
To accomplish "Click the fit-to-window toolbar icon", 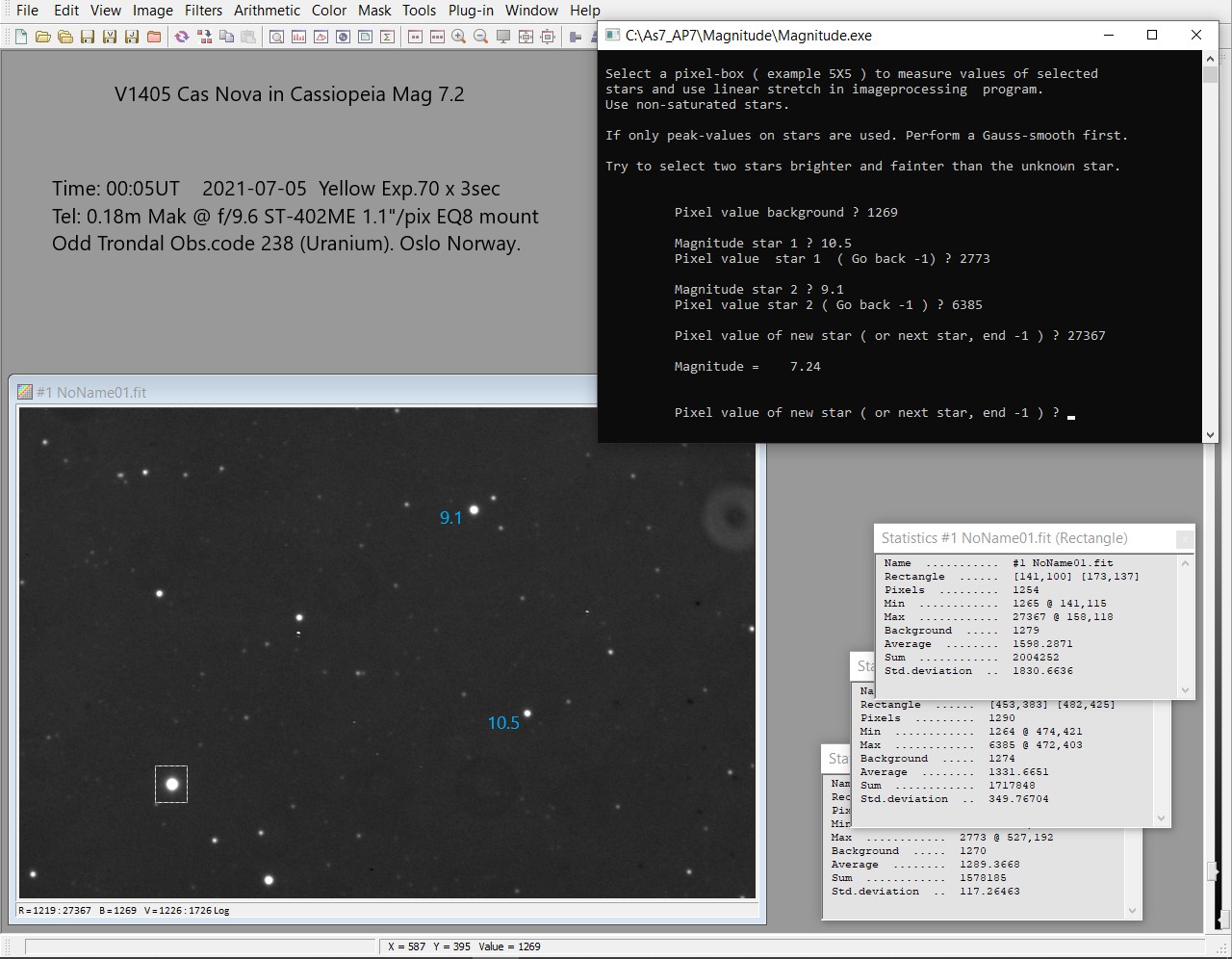I will 526,37.
